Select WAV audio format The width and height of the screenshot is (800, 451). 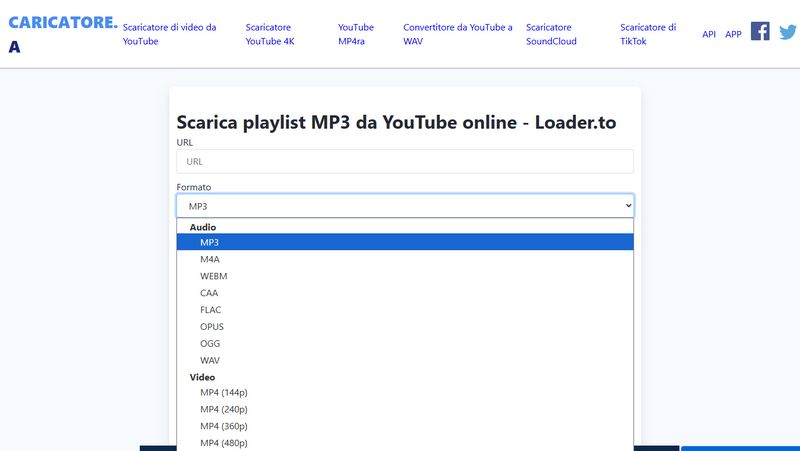pyautogui.click(x=405, y=360)
